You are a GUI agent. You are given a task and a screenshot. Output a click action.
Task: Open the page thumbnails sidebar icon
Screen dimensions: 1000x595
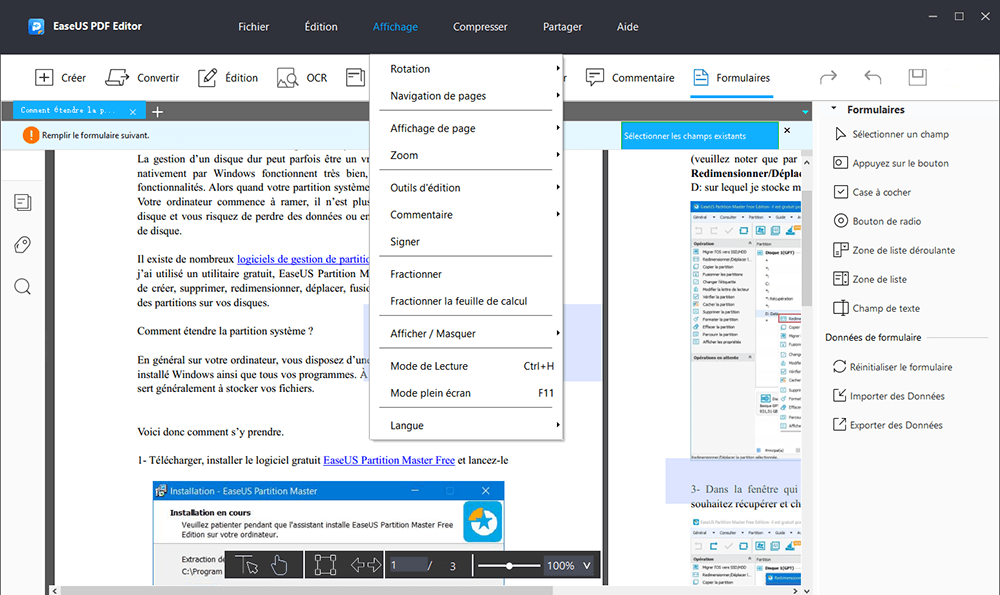tap(22, 203)
